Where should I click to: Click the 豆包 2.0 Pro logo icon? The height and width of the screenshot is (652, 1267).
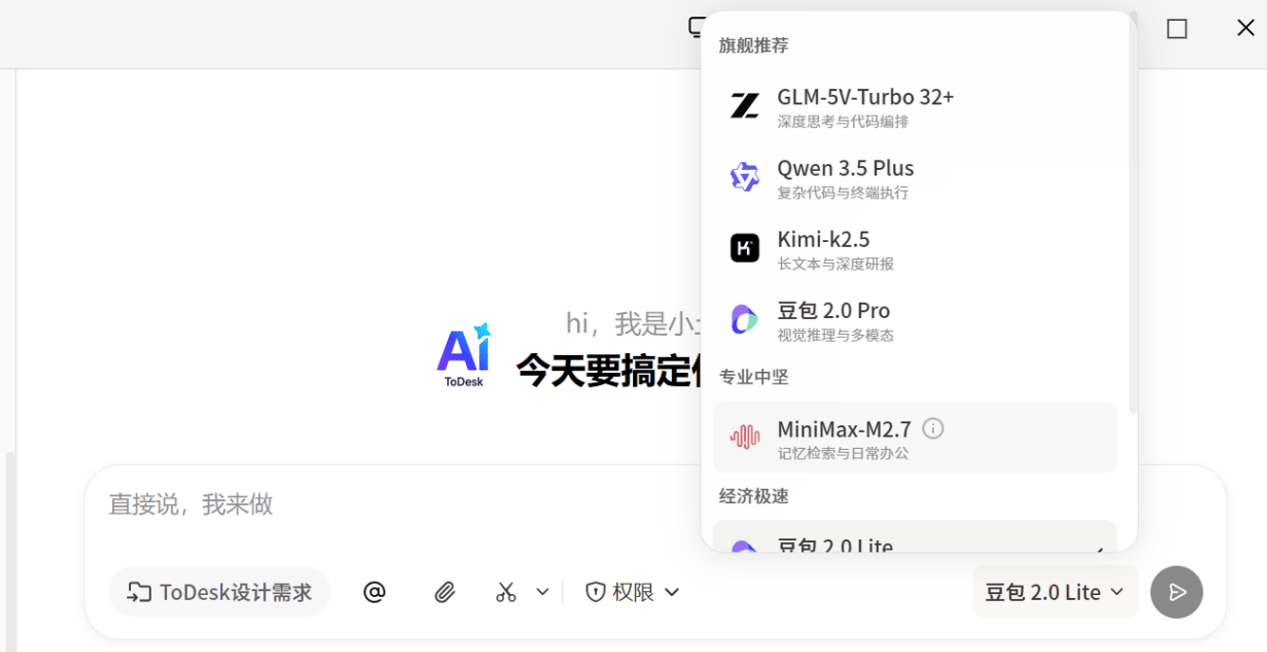click(744, 319)
